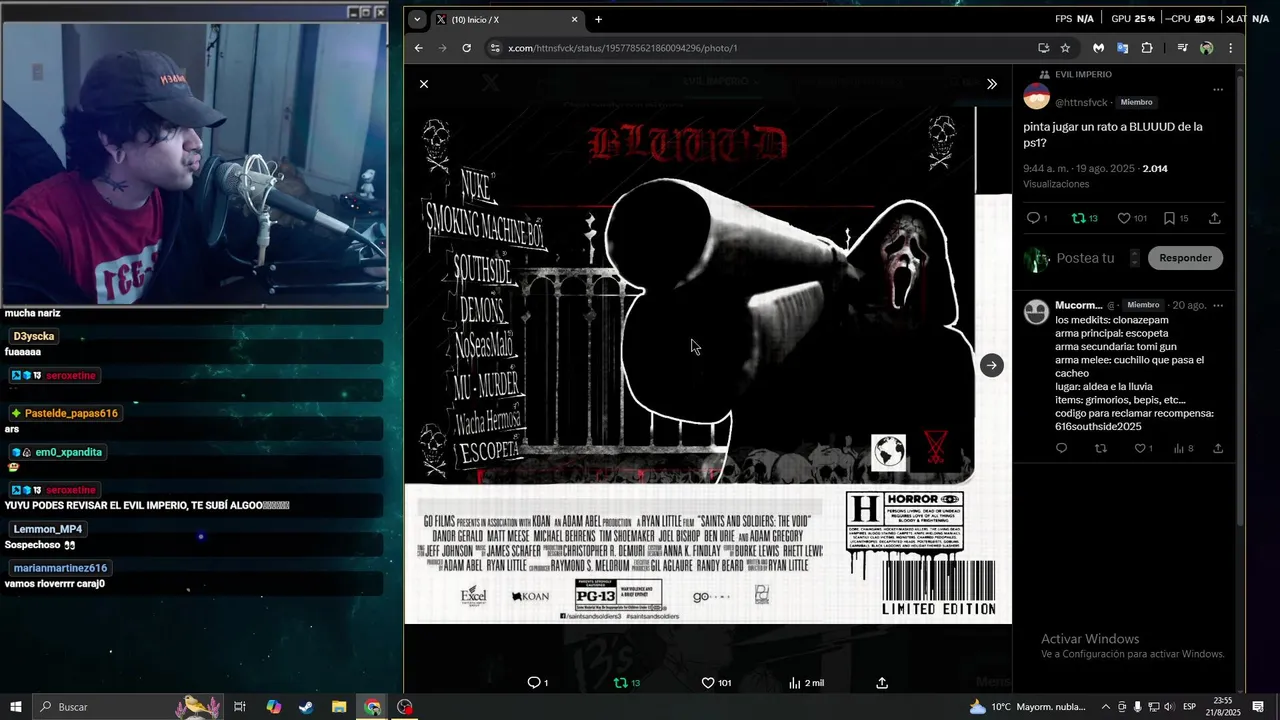Select the '(10) Inicio / X' browser tab
This screenshot has height=720, width=1280.
coord(508,19)
